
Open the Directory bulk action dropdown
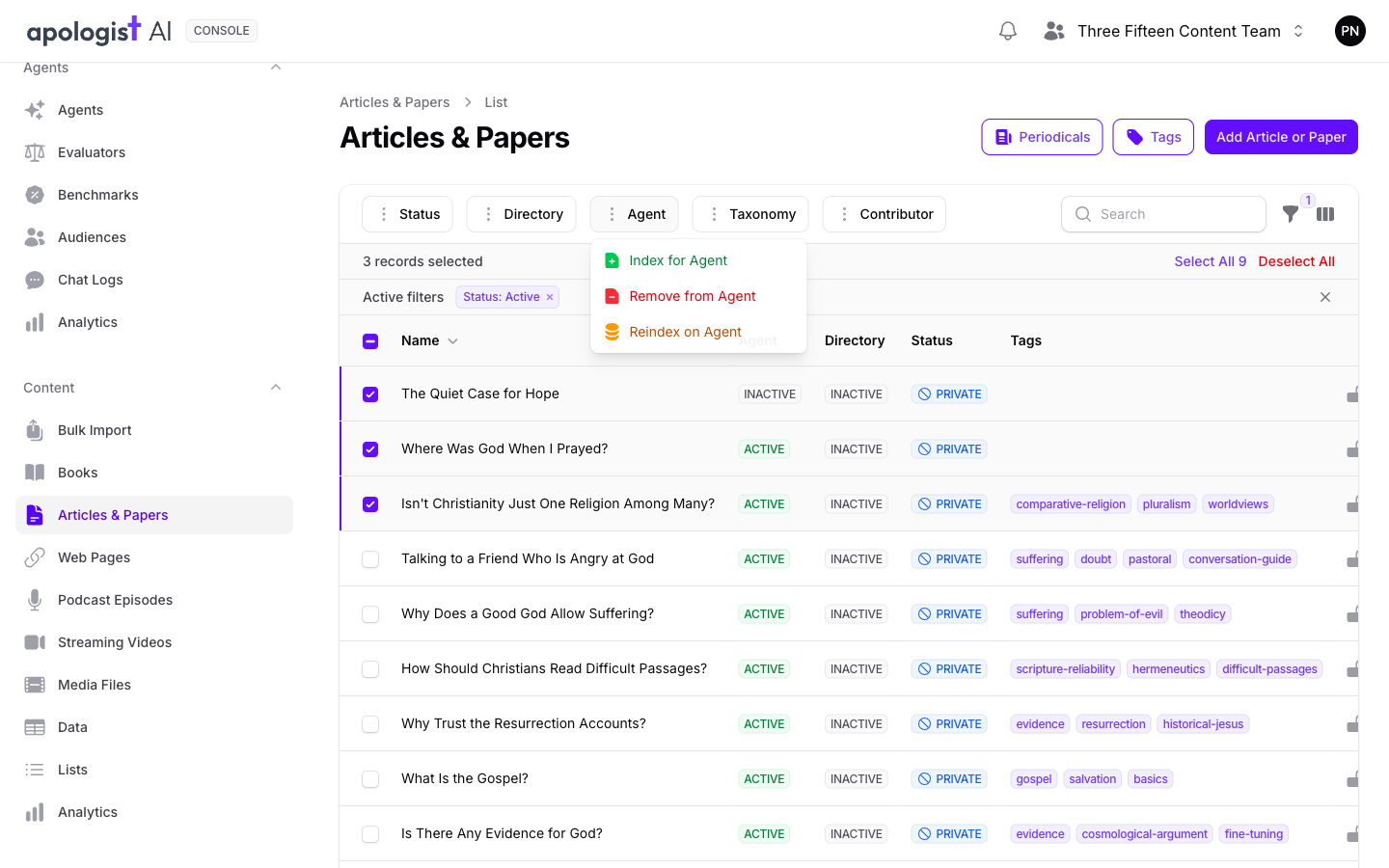(521, 214)
